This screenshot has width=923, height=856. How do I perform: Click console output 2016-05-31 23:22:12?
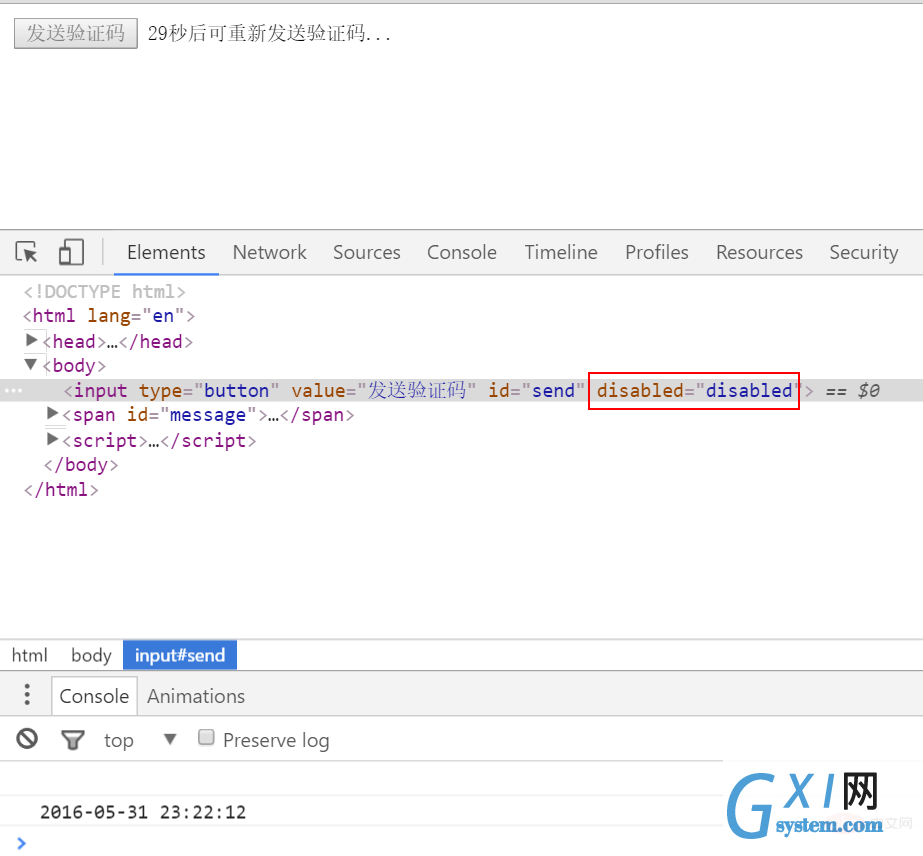pos(143,812)
